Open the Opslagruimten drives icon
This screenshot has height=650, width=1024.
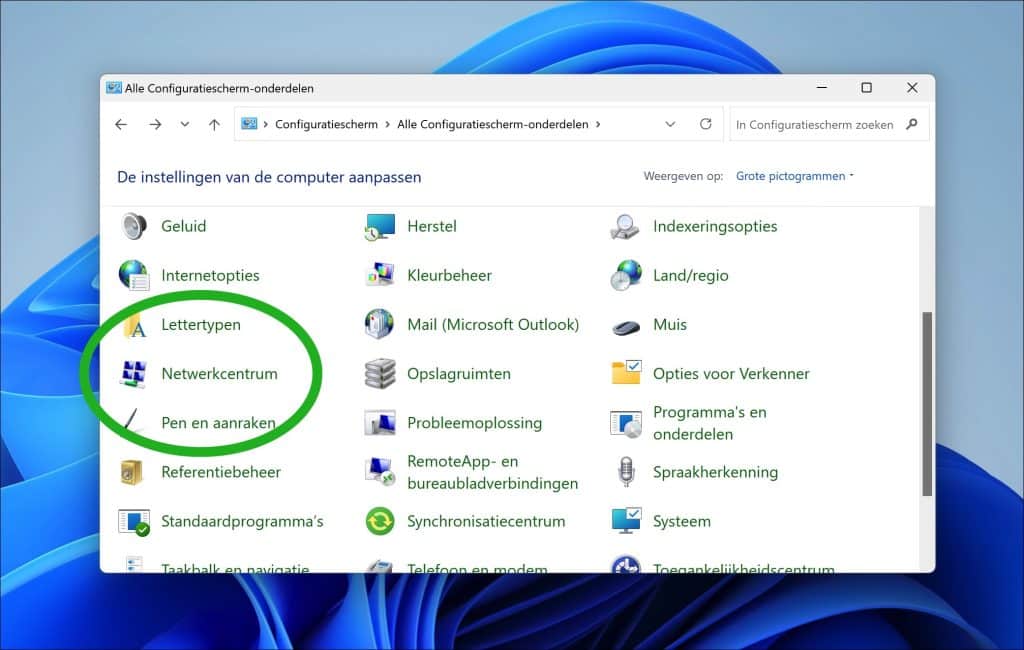coord(380,374)
